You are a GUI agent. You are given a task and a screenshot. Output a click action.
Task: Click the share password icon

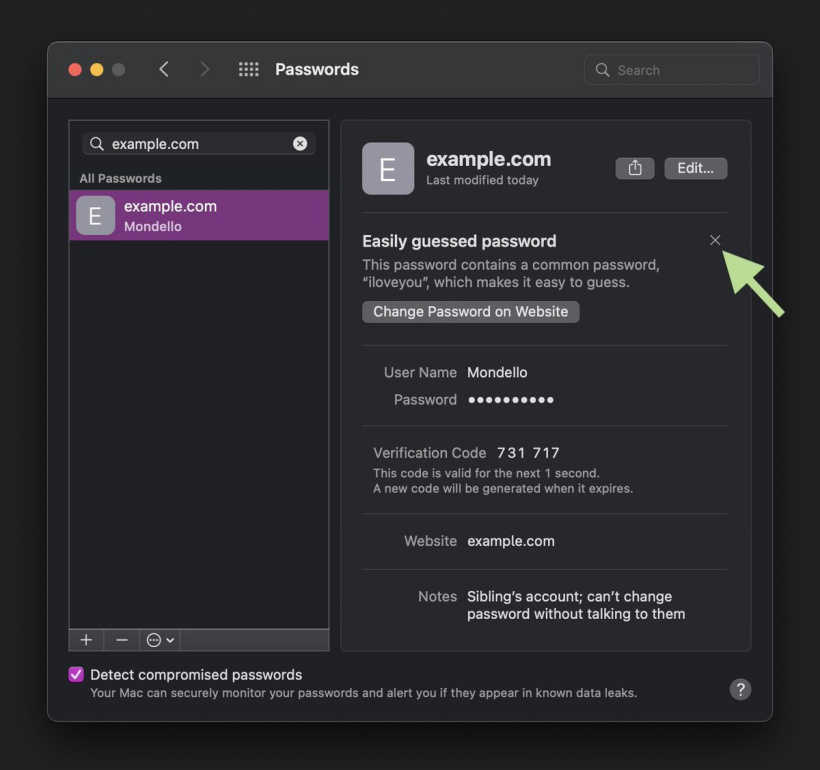(x=634, y=168)
